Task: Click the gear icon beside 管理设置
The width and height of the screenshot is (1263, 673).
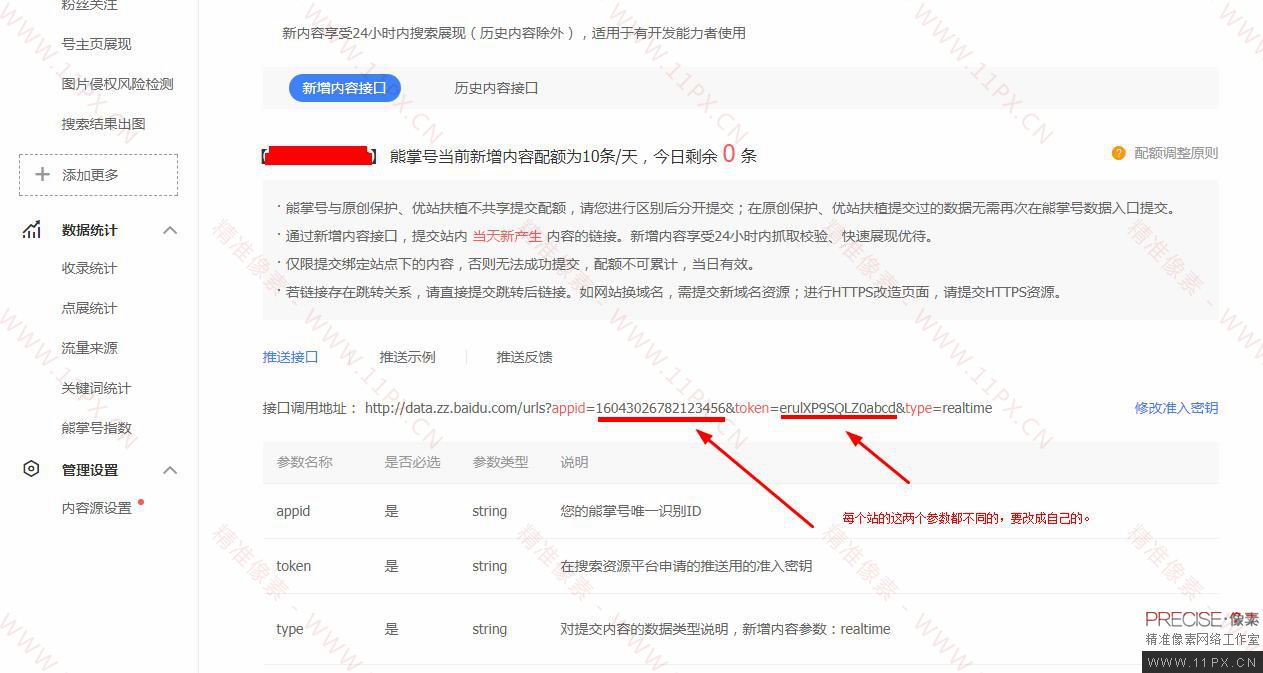Action: point(31,469)
